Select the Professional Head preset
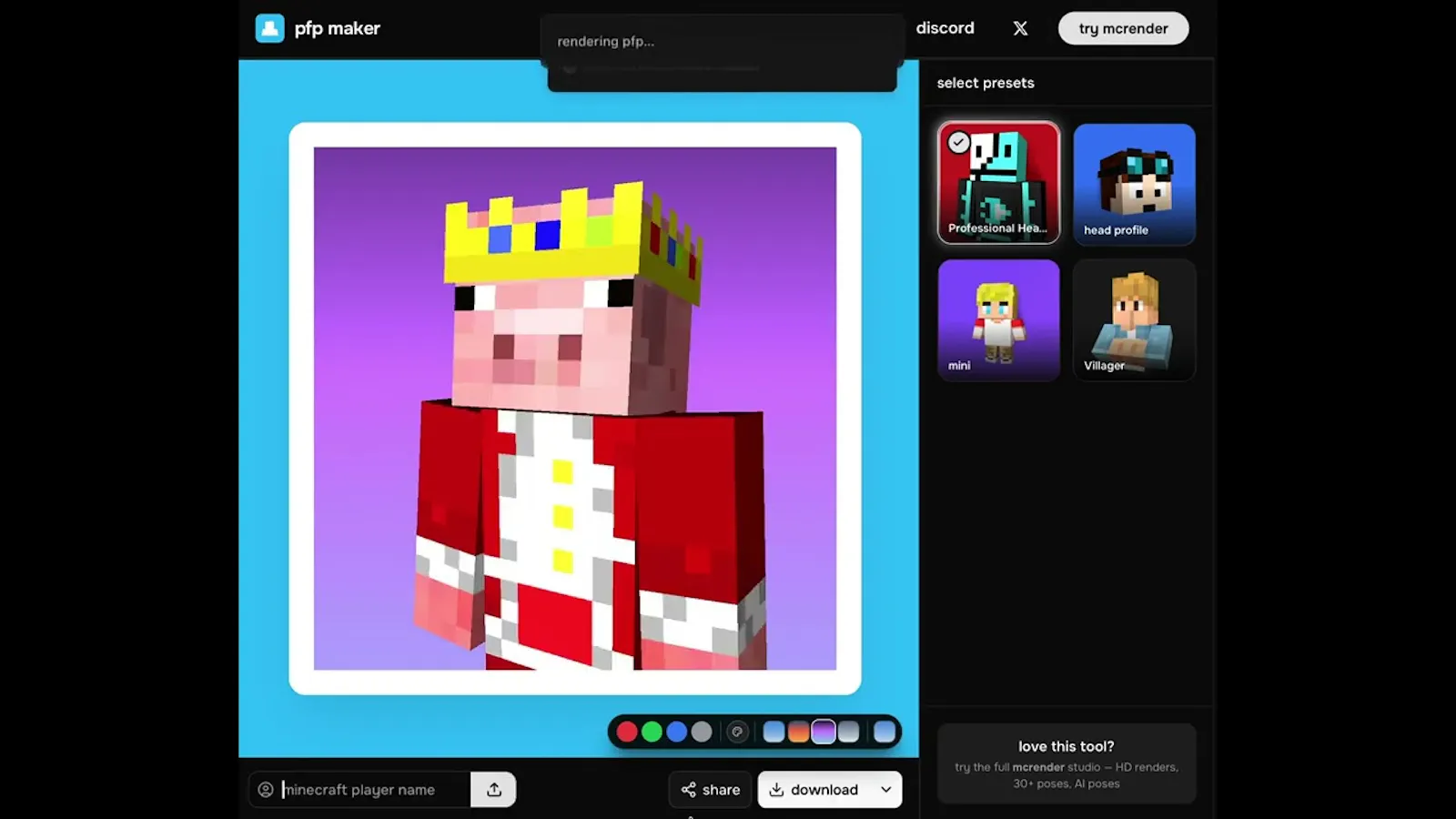 pyautogui.click(x=998, y=183)
